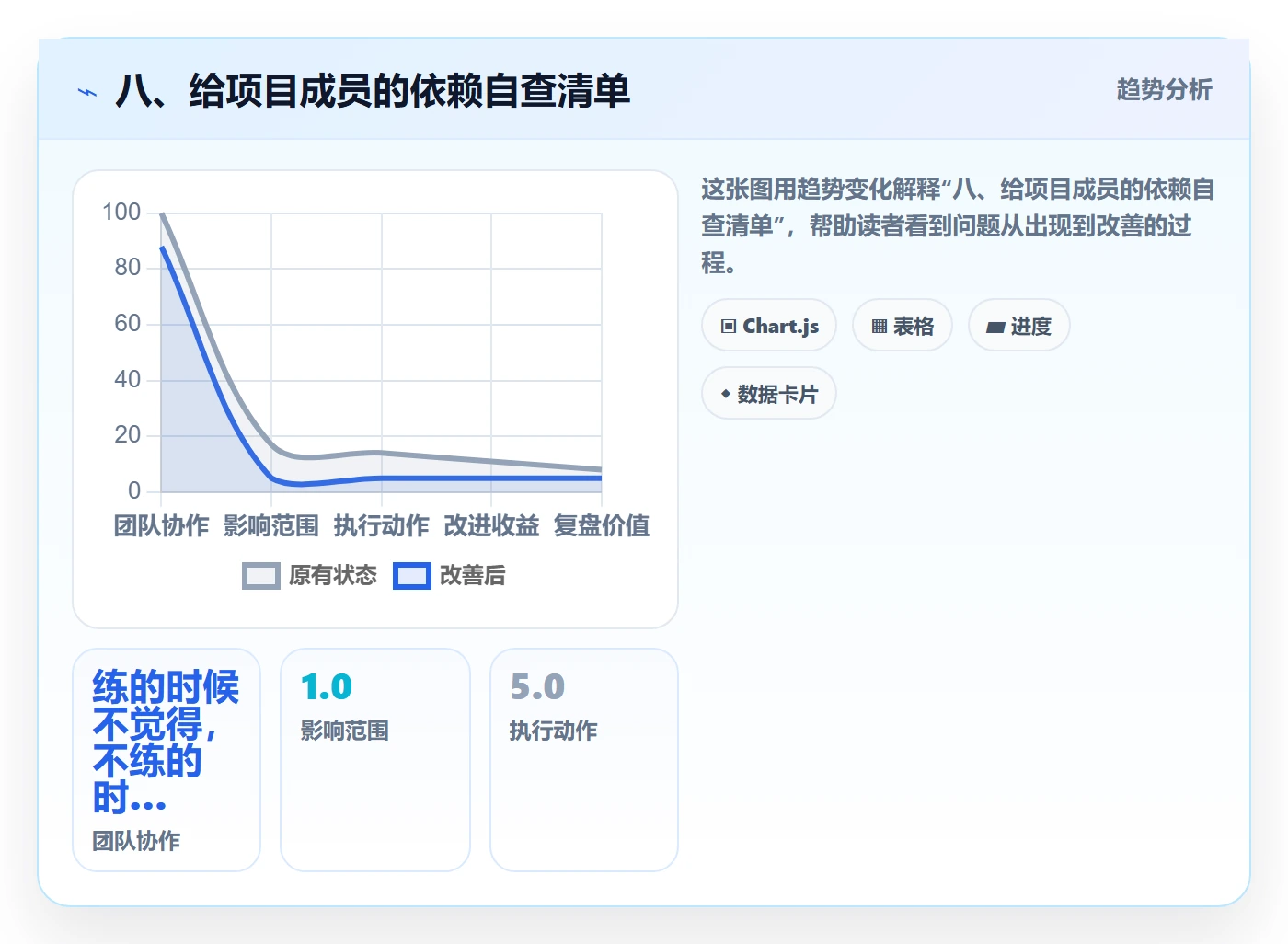Click the 表格 tag label
Screen dimensions: 1288x944
coord(914,327)
